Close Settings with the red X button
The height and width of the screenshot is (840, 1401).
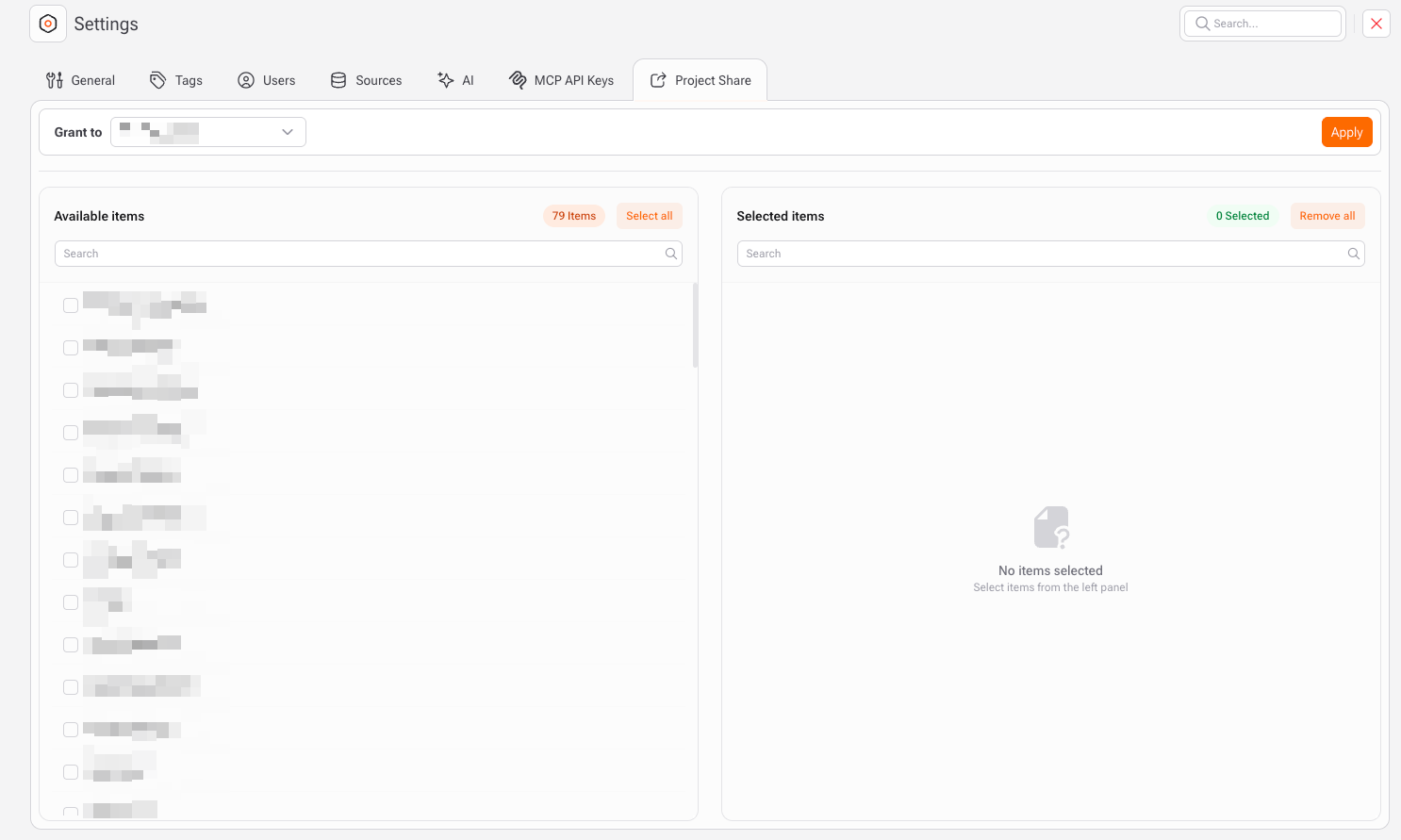pos(1376,24)
